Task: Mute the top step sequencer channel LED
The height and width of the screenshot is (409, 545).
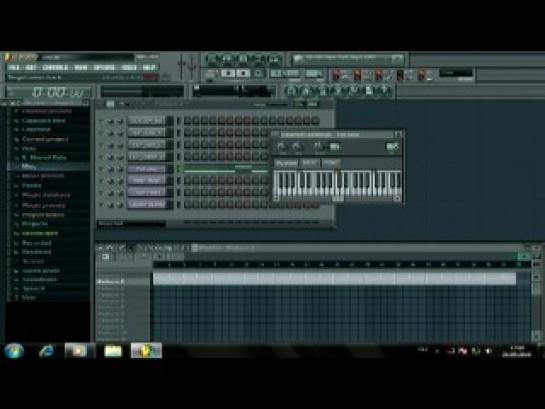Action: pos(101,121)
